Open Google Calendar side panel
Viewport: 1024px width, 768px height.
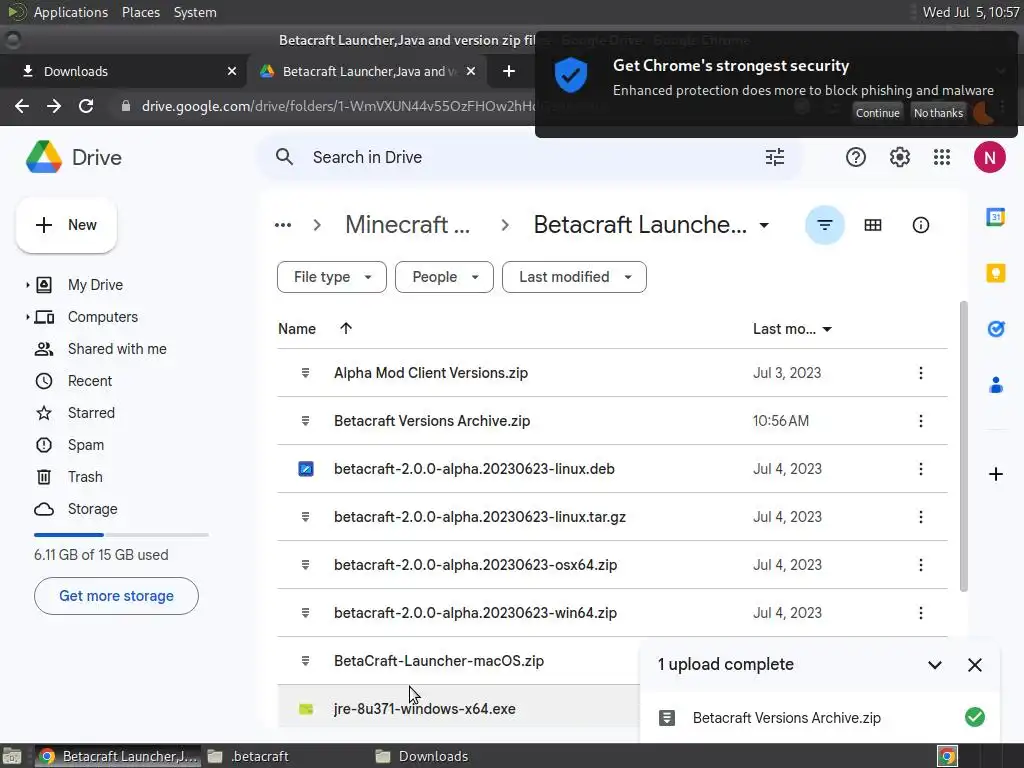995,217
